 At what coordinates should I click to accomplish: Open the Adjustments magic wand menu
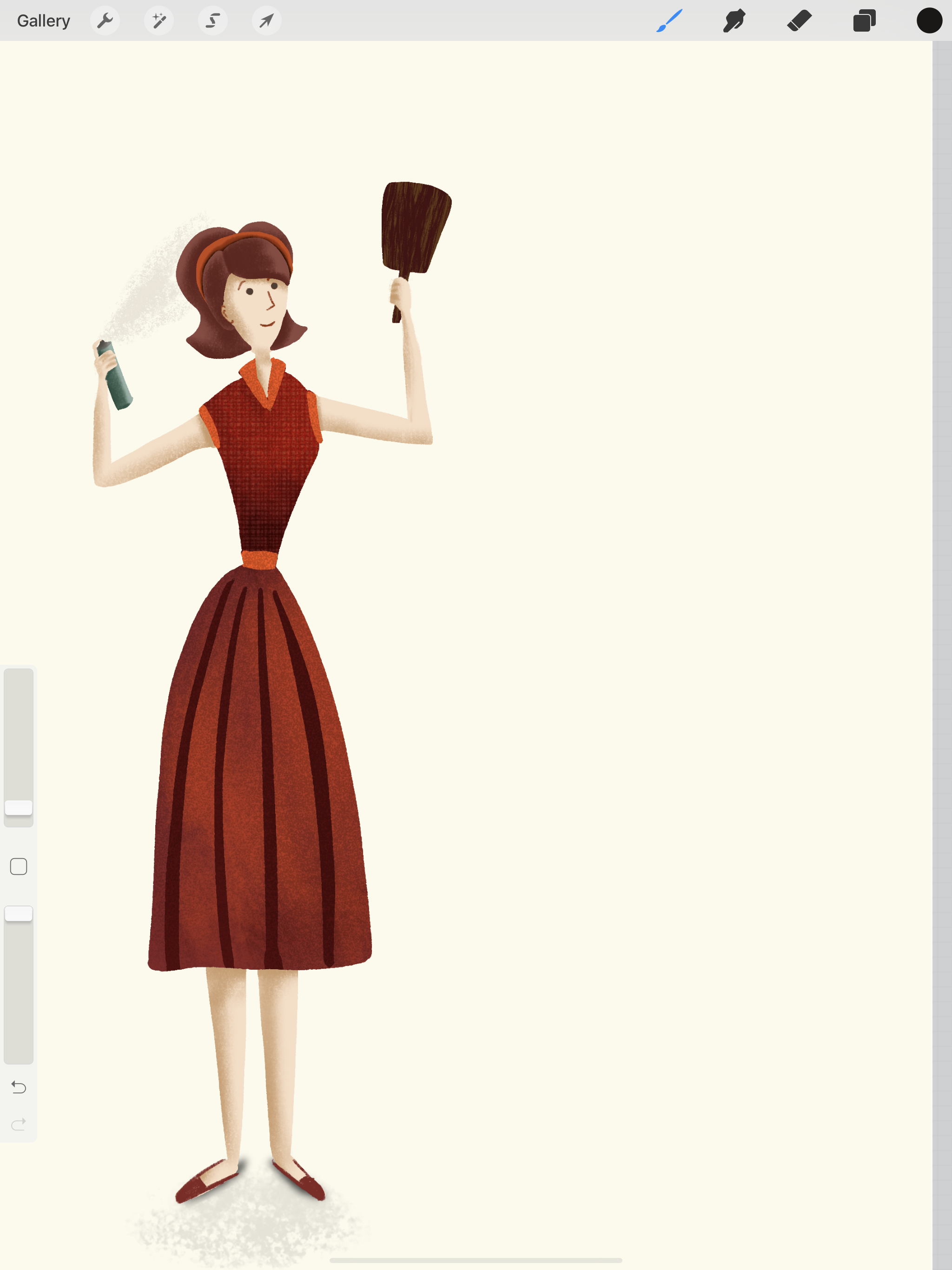[x=159, y=20]
